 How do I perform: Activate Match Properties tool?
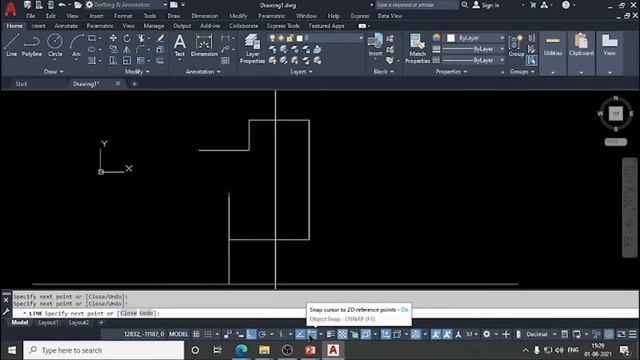coord(417,48)
